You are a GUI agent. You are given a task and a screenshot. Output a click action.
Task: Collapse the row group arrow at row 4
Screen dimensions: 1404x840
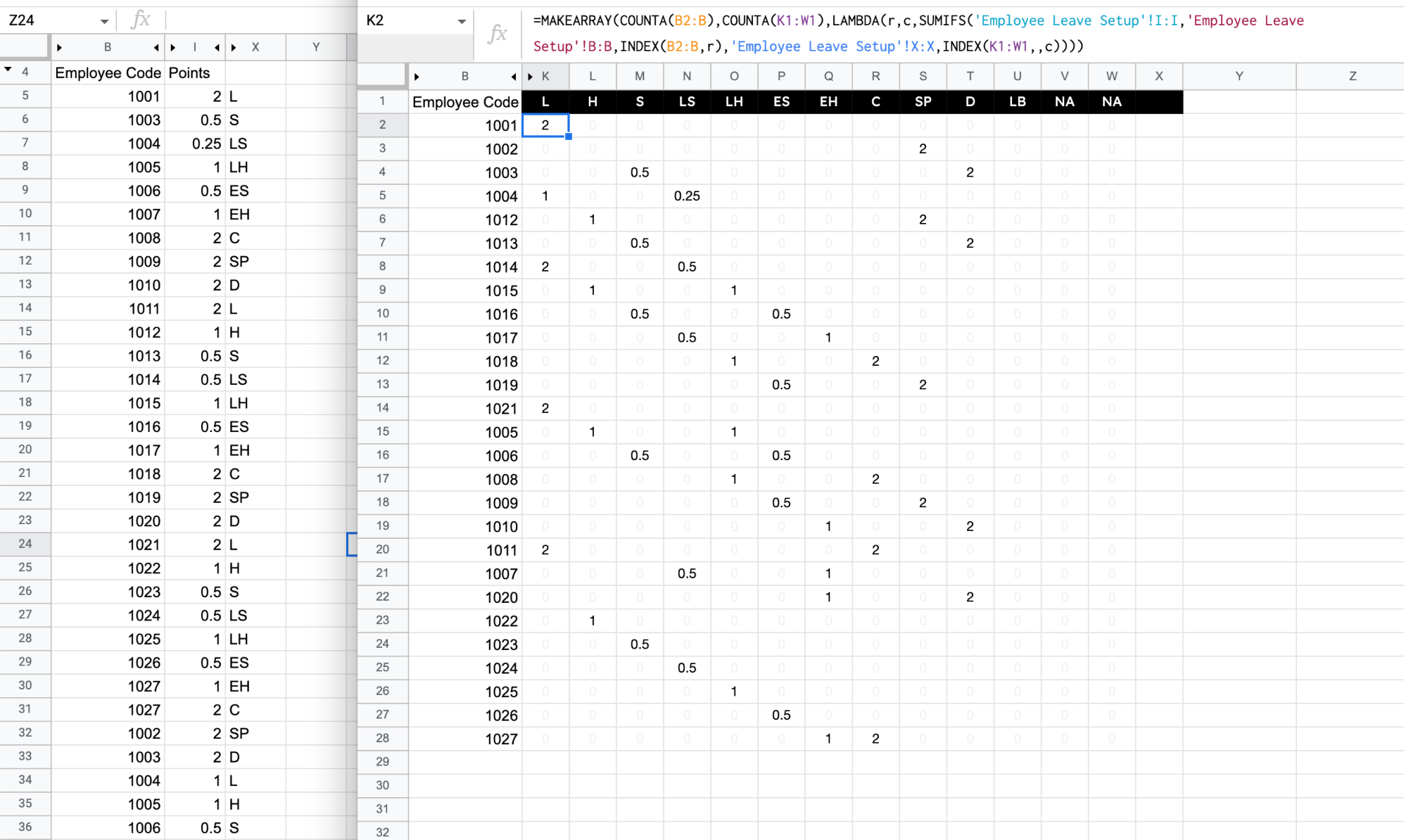(x=8, y=70)
